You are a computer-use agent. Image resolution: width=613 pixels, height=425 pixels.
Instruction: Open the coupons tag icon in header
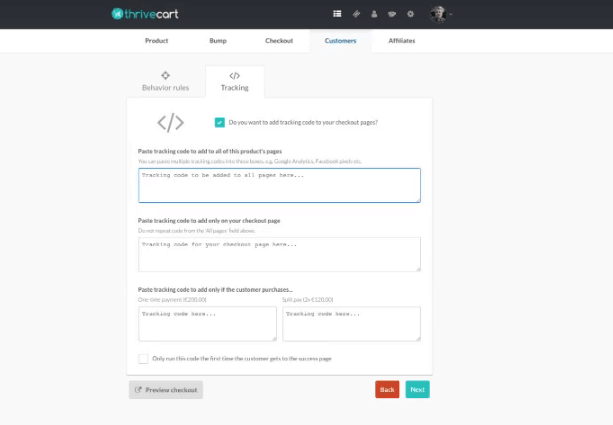point(356,14)
